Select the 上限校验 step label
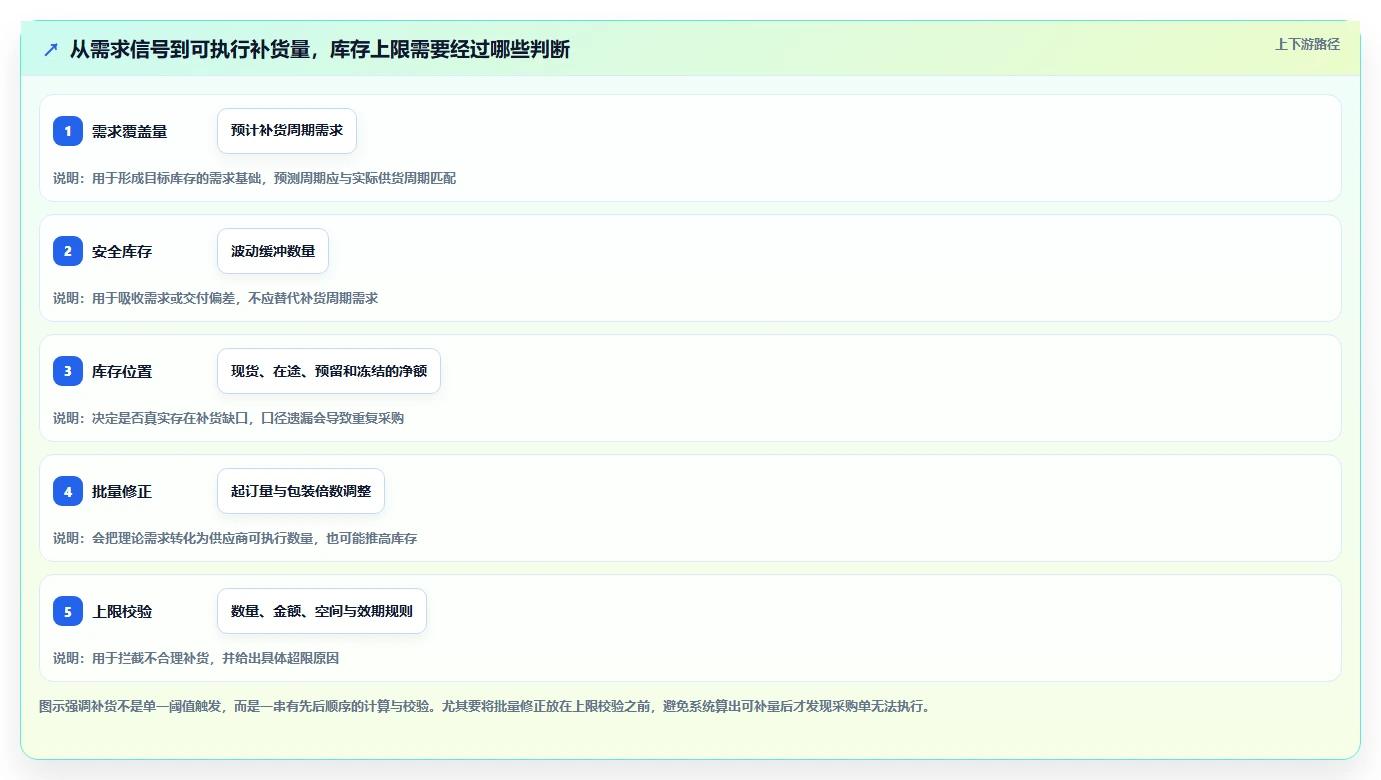The width and height of the screenshot is (1381, 780). pos(122,611)
